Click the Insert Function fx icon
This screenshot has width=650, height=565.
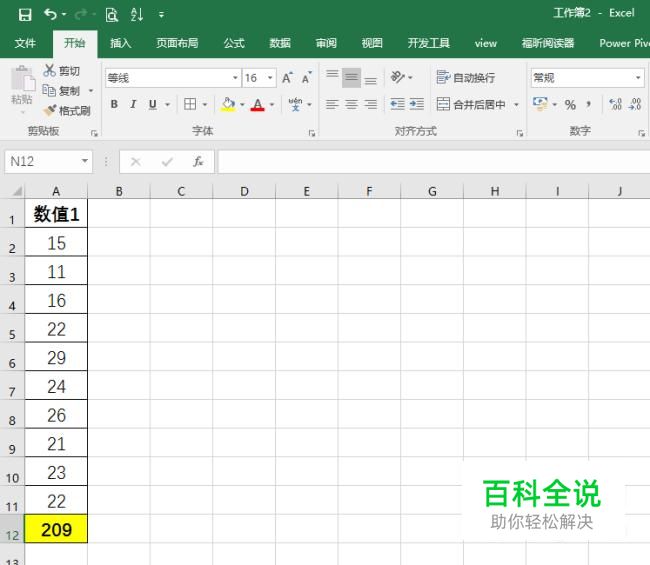pos(198,161)
